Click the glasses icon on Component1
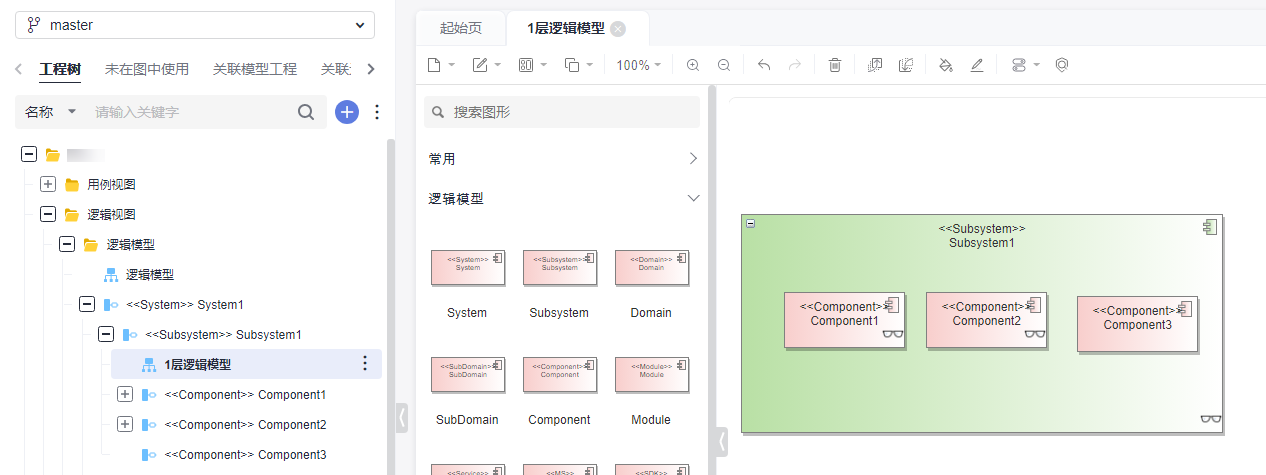1266x475 pixels. pos(893,335)
